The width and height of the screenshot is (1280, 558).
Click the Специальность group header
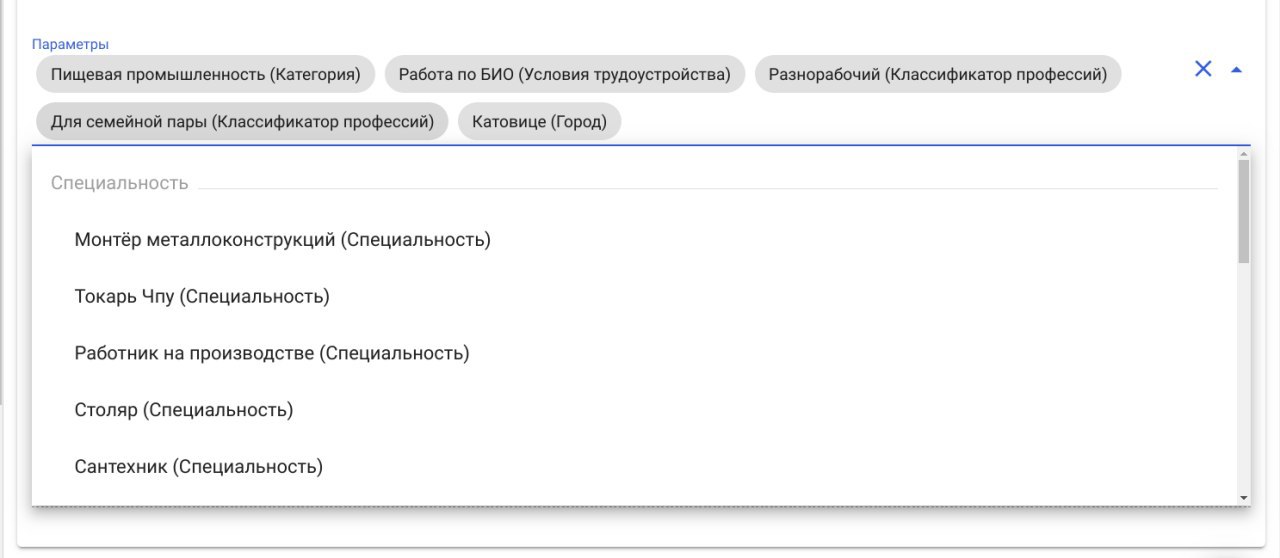pyautogui.click(x=119, y=183)
